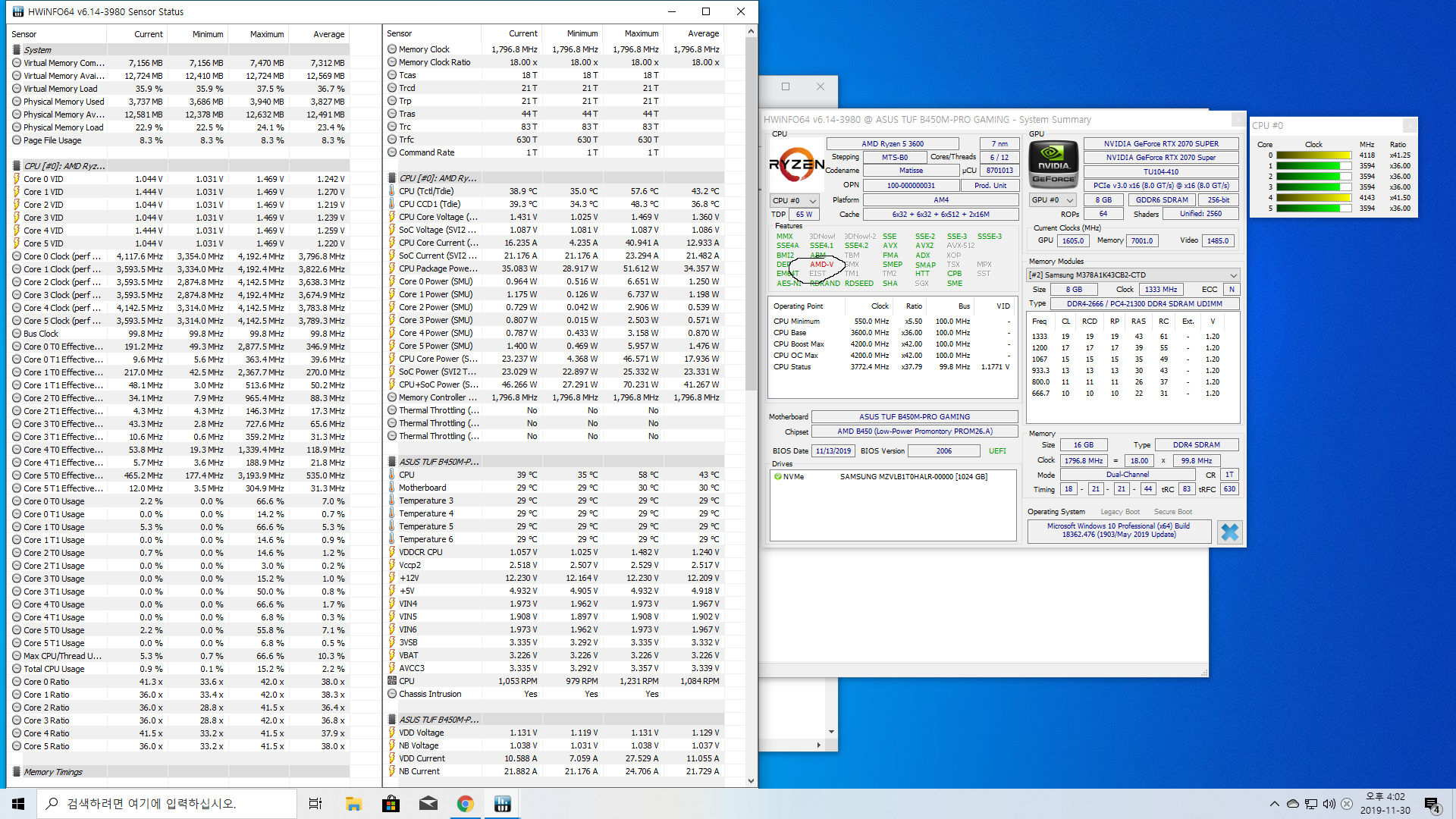Open Google Chrome from the taskbar
Screen dimensions: 1456x819
coord(466,804)
